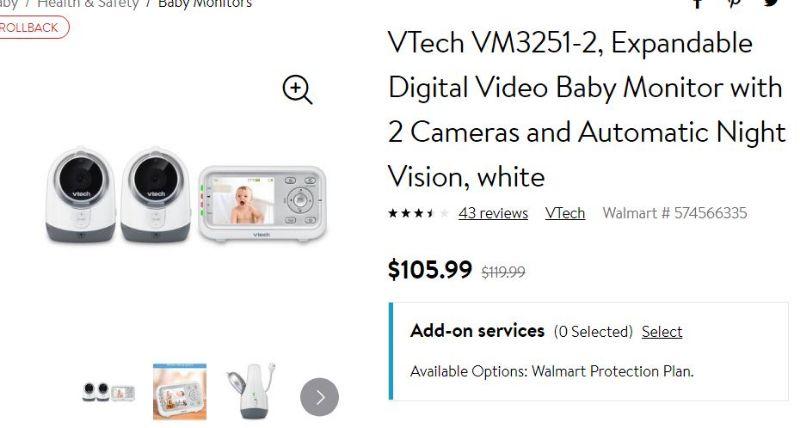Screen dimensions: 800x428
Task: Click the red ROLLBACK badge
Action: click(x=30, y=27)
